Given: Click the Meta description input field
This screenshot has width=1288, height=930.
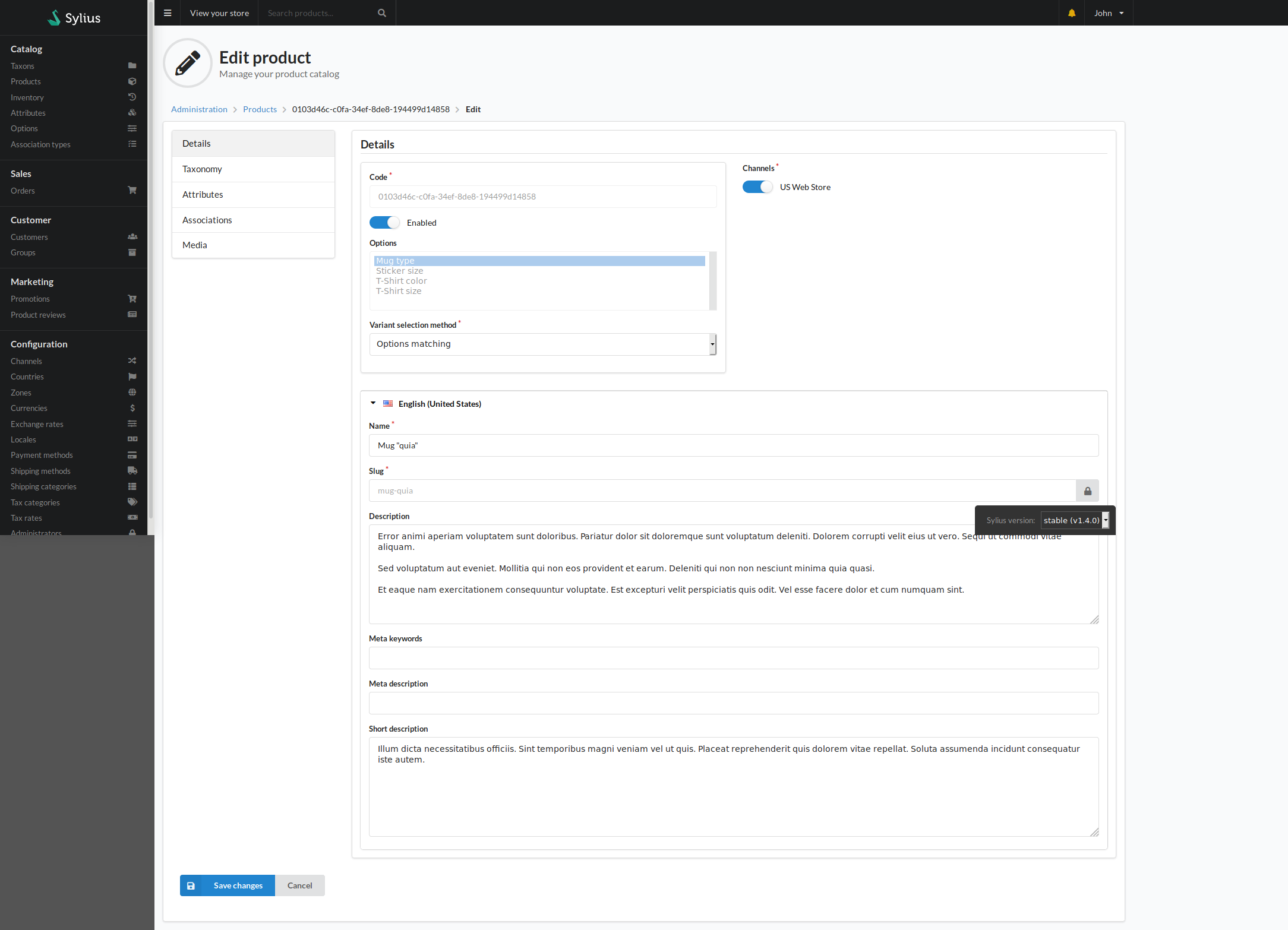Looking at the screenshot, I should pos(734,703).
